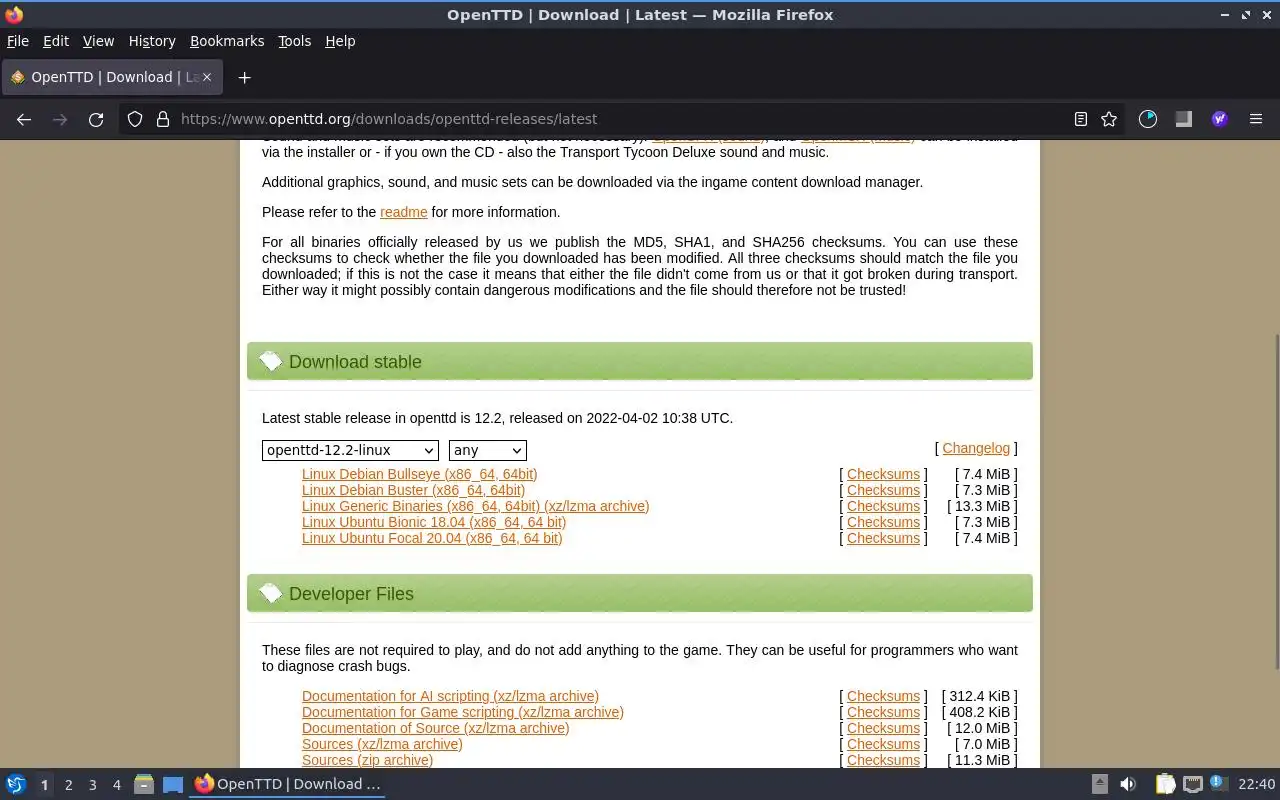Open Checksums for Sources xz/lzma archive
The width and height of the screenshot is (1280, 800).
tap(883, 744)
